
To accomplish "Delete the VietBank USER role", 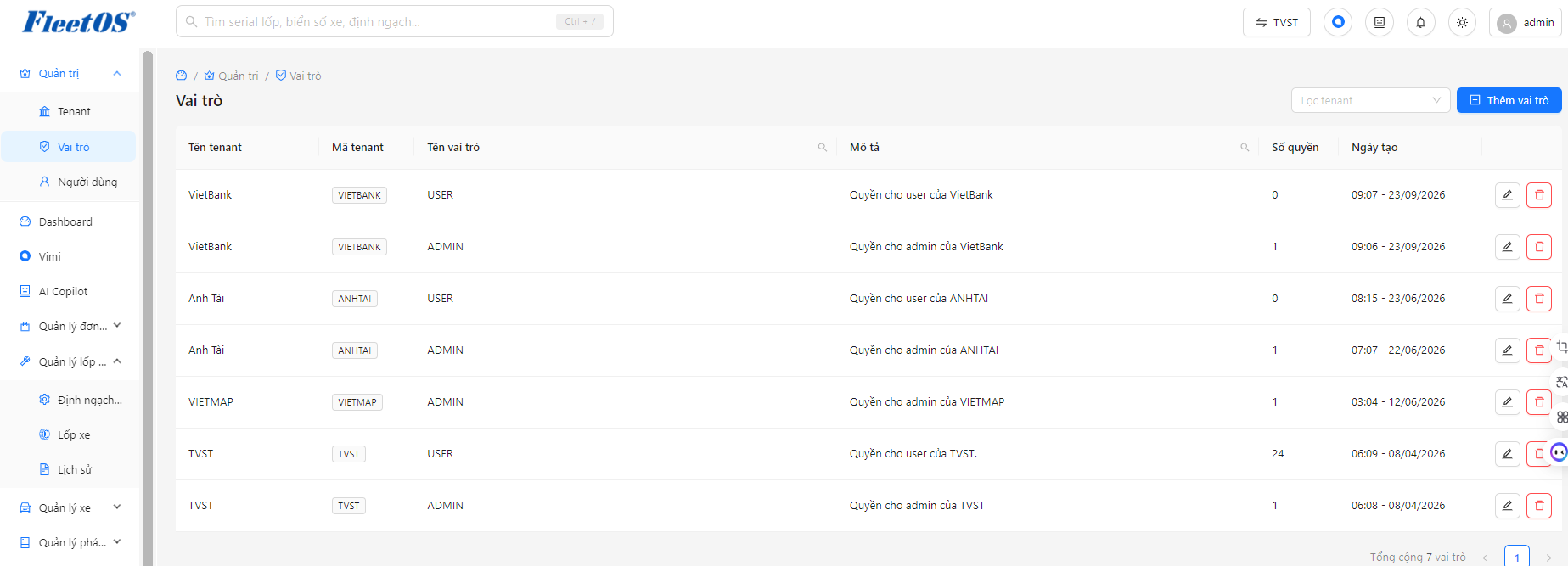I will (x=1539, y=195).
